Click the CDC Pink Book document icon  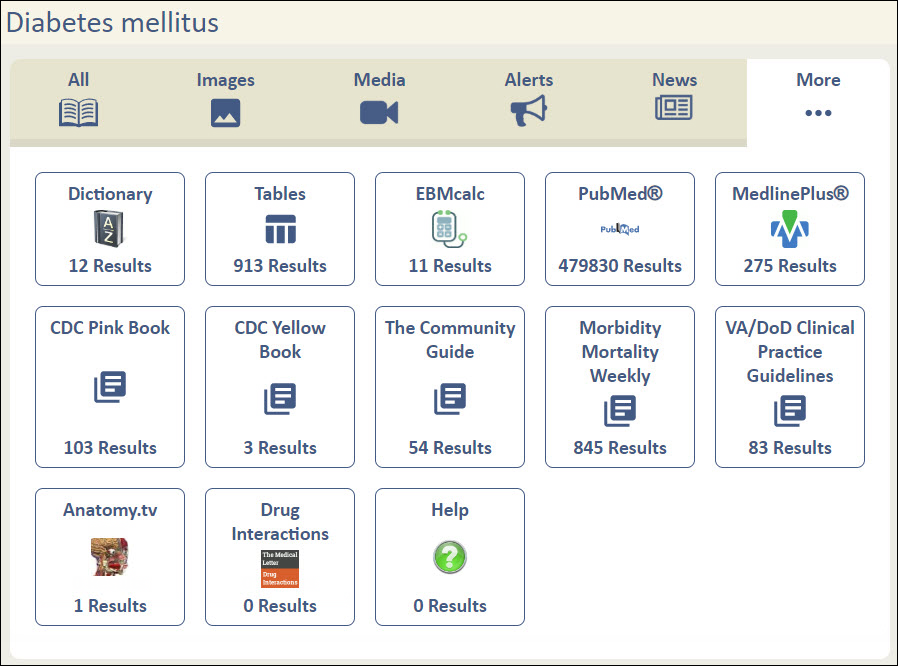point(110,387)
